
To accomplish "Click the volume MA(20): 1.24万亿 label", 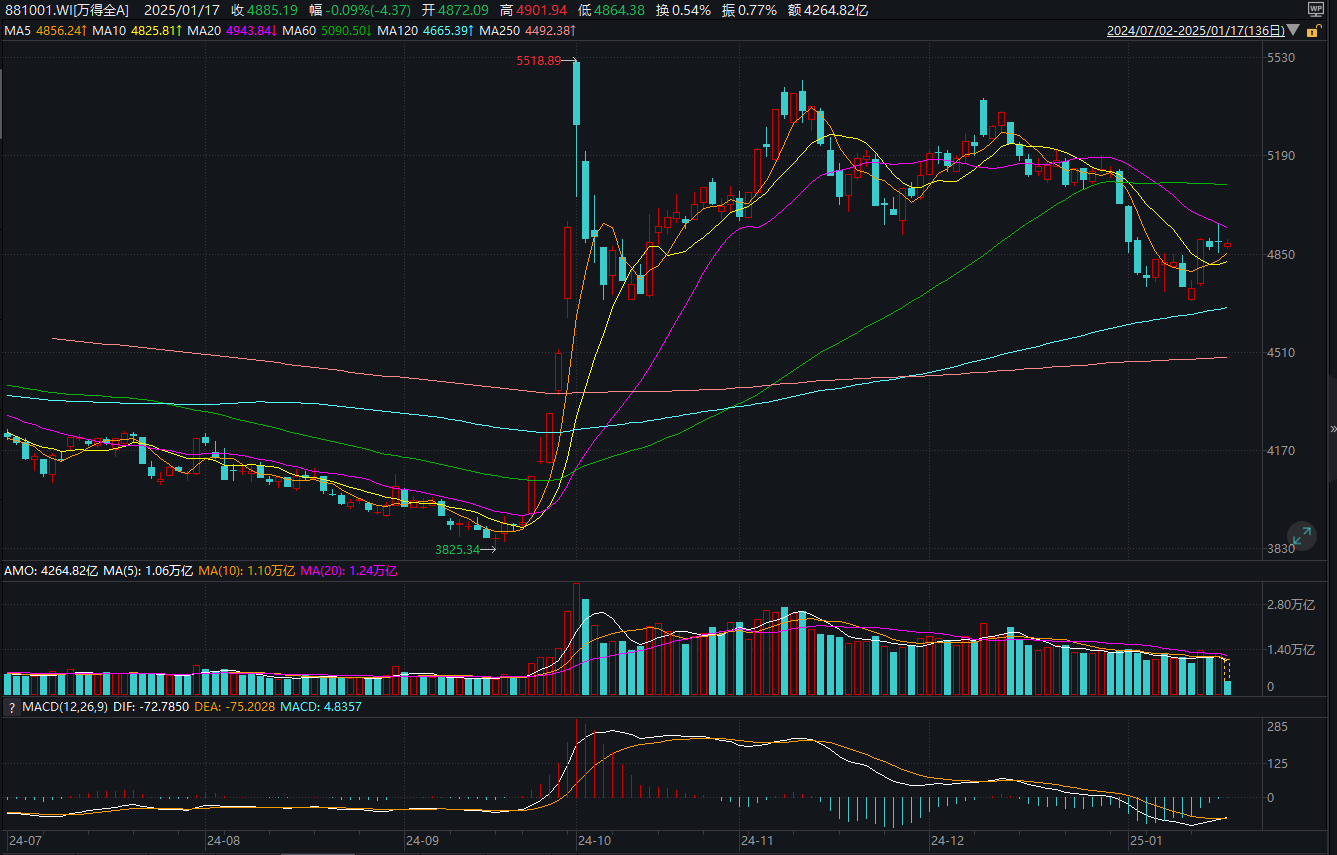I will [349, 571].
